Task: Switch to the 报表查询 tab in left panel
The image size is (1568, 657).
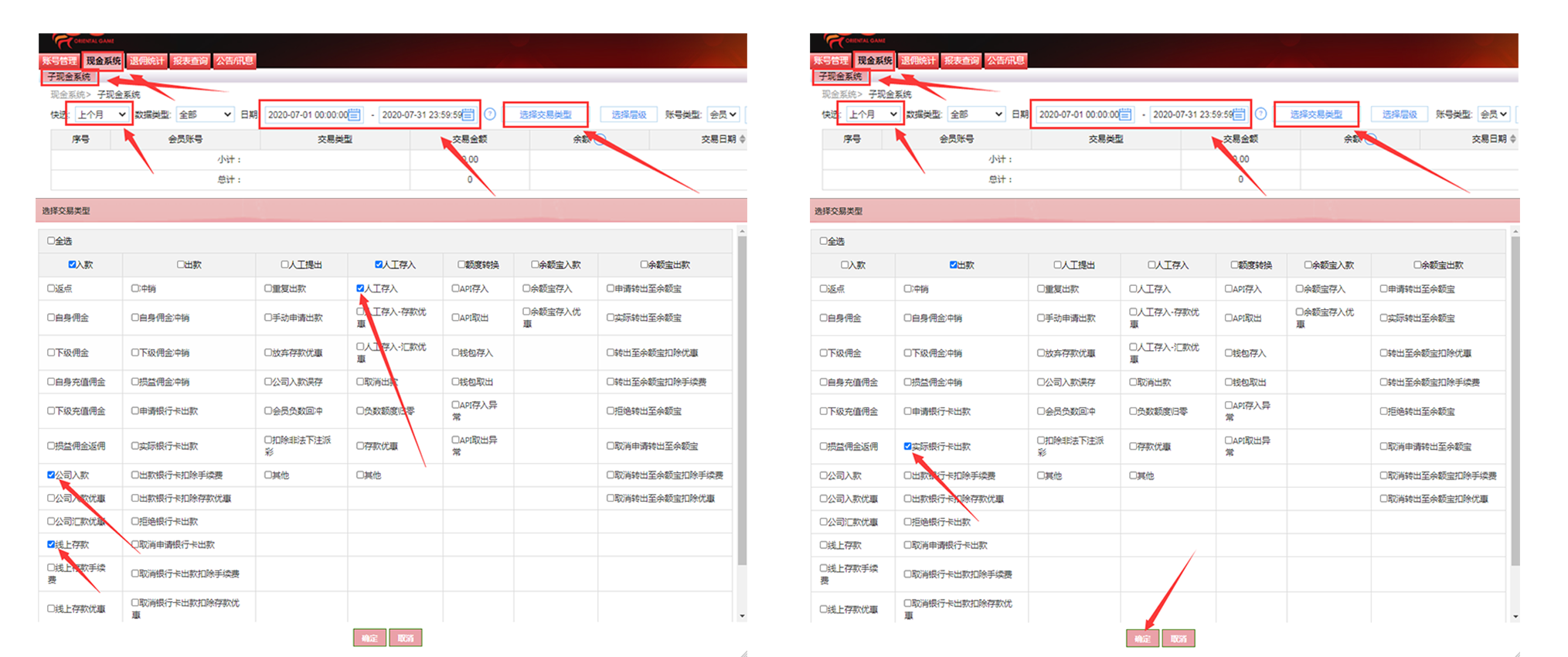Action: pyautogui.click(x=190, y=60)
